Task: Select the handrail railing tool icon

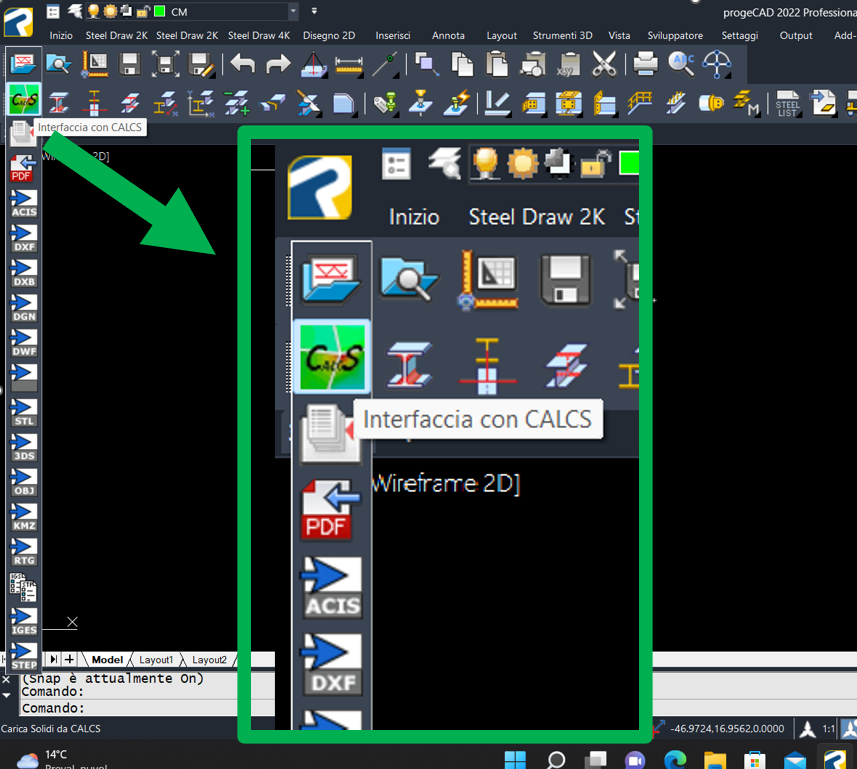Action: (x=639, y=102)
